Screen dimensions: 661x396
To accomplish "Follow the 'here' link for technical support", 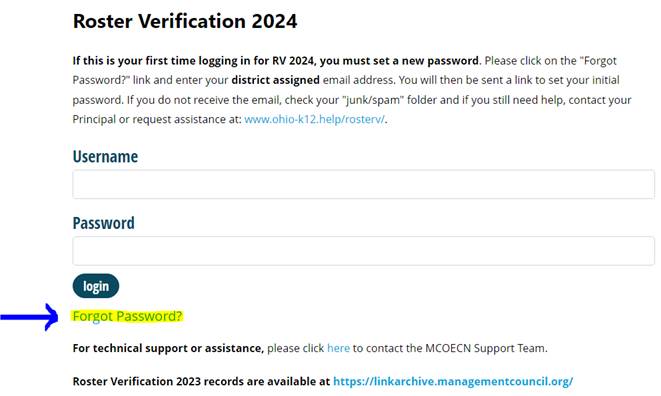I will click(x=339, y=348).
